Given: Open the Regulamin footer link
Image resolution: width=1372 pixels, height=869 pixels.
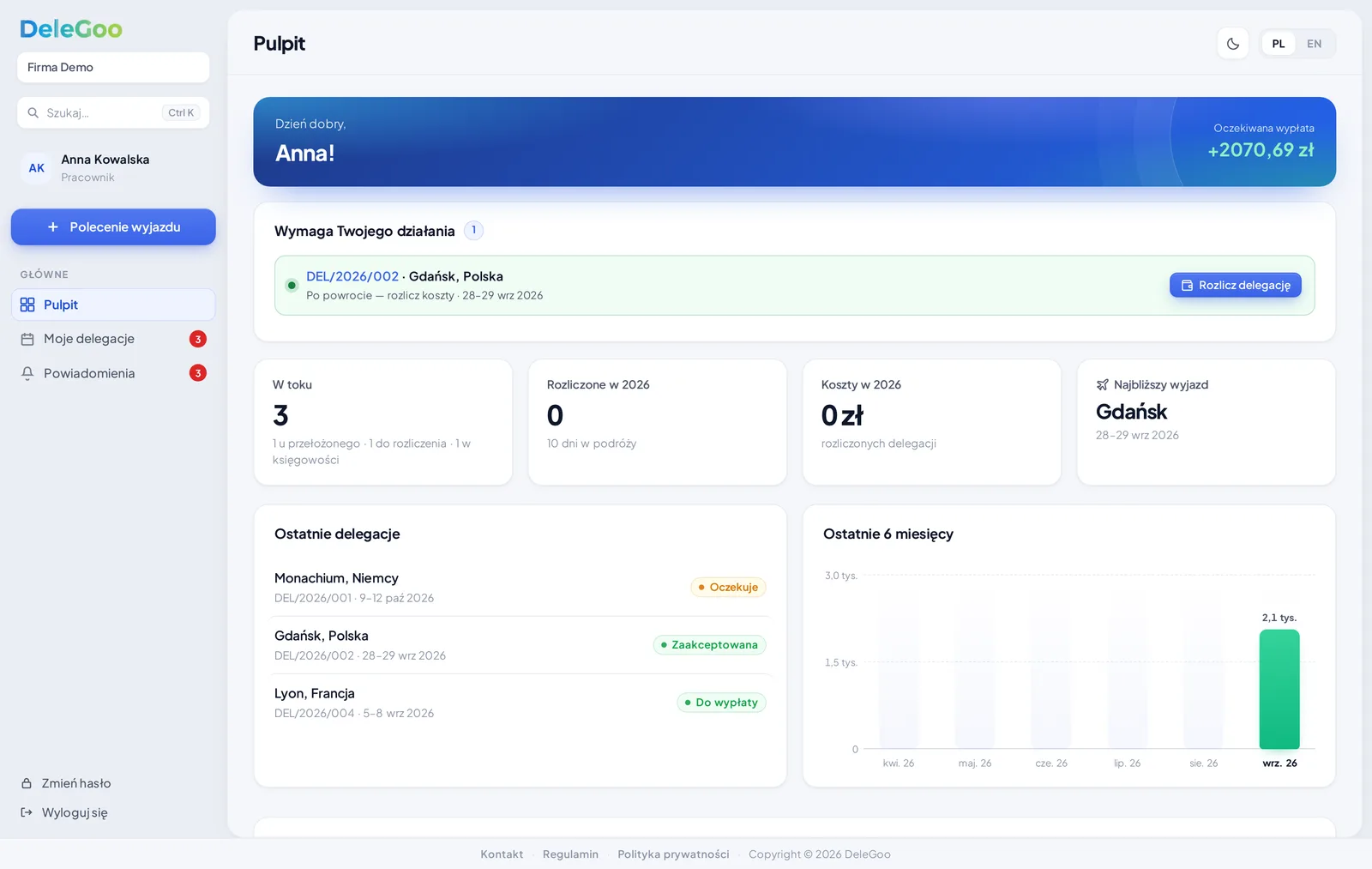Looking at the screenshot, I should [570, 854].
